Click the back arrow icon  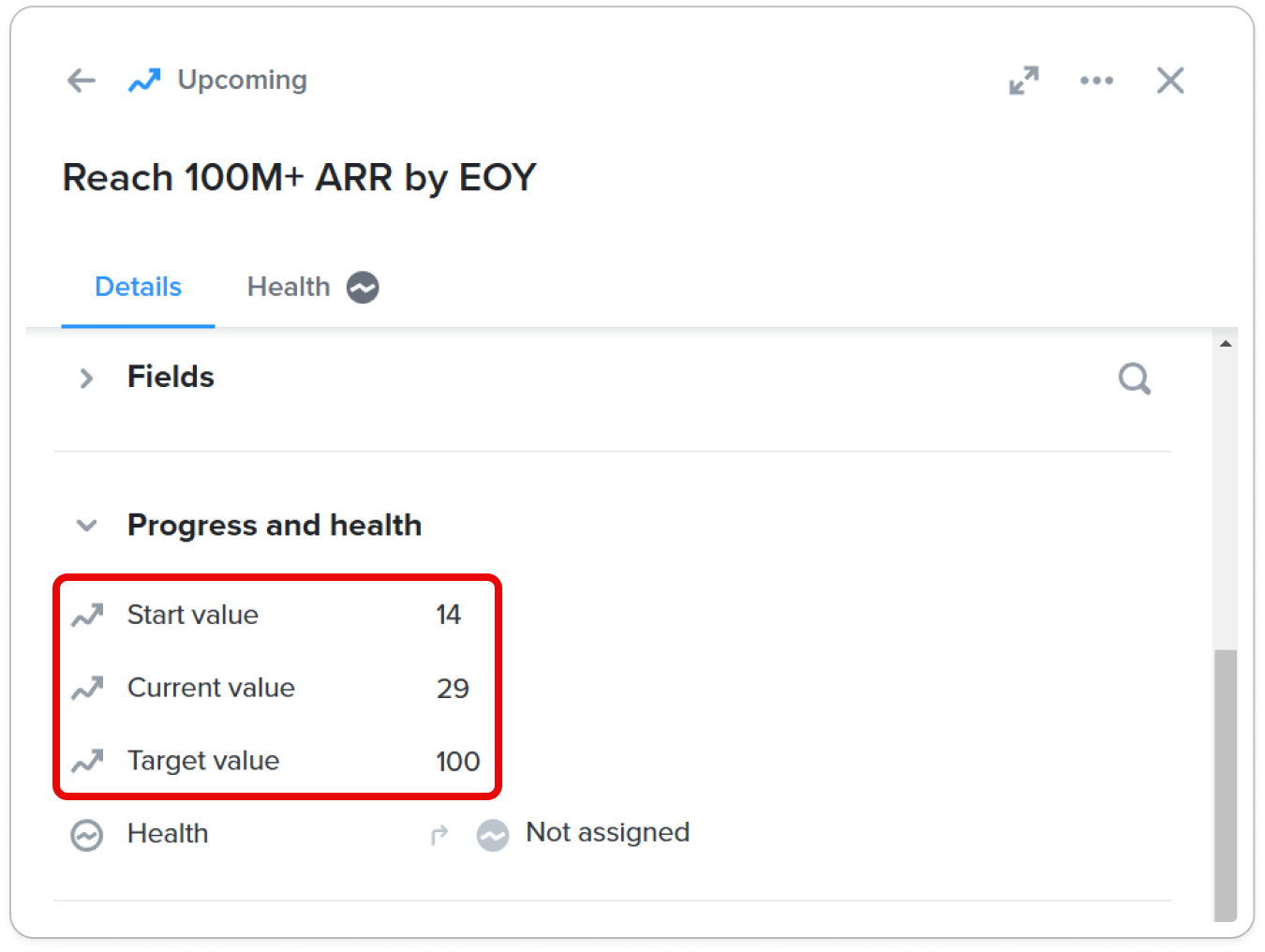pyautogui.click(x=82, y=81)
